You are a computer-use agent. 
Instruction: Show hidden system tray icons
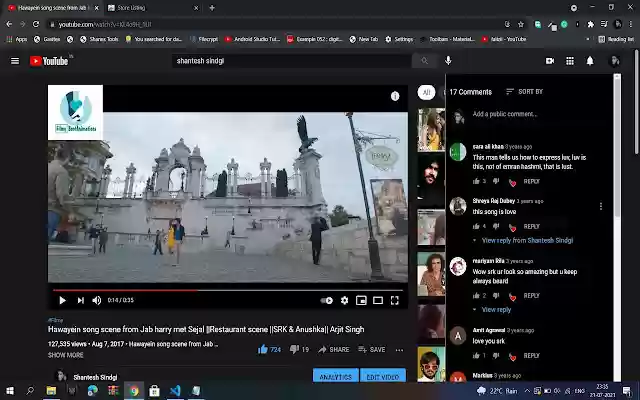(x=527, y=391)
